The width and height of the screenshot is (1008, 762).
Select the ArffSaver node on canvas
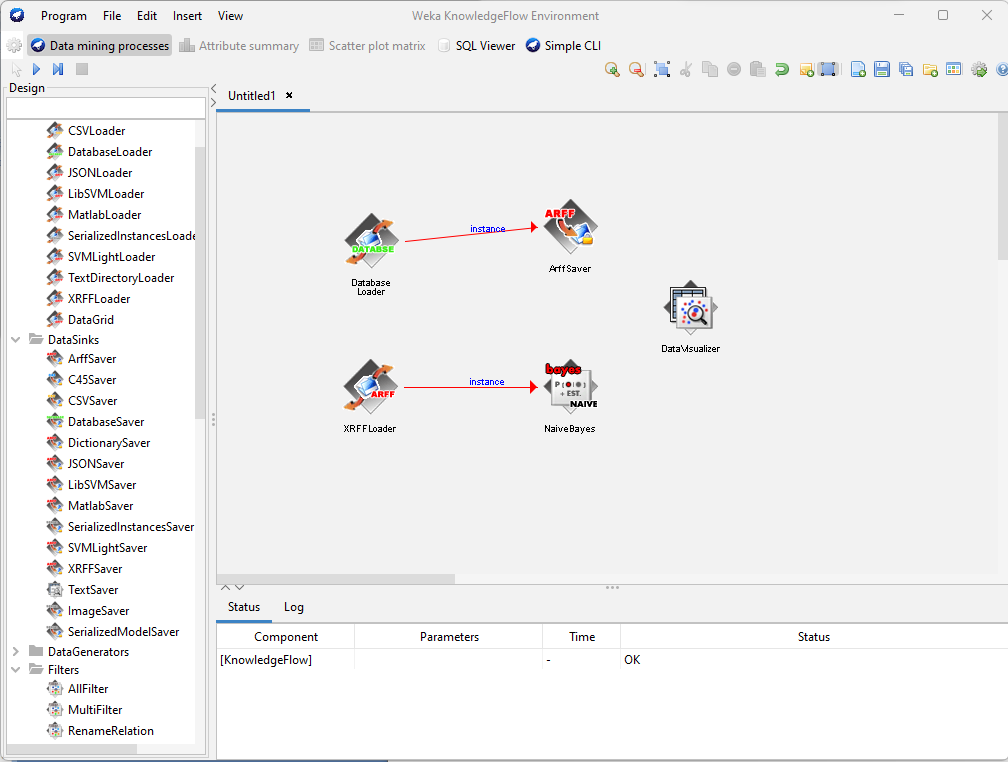pyautogui.click(x=570, y=226)
